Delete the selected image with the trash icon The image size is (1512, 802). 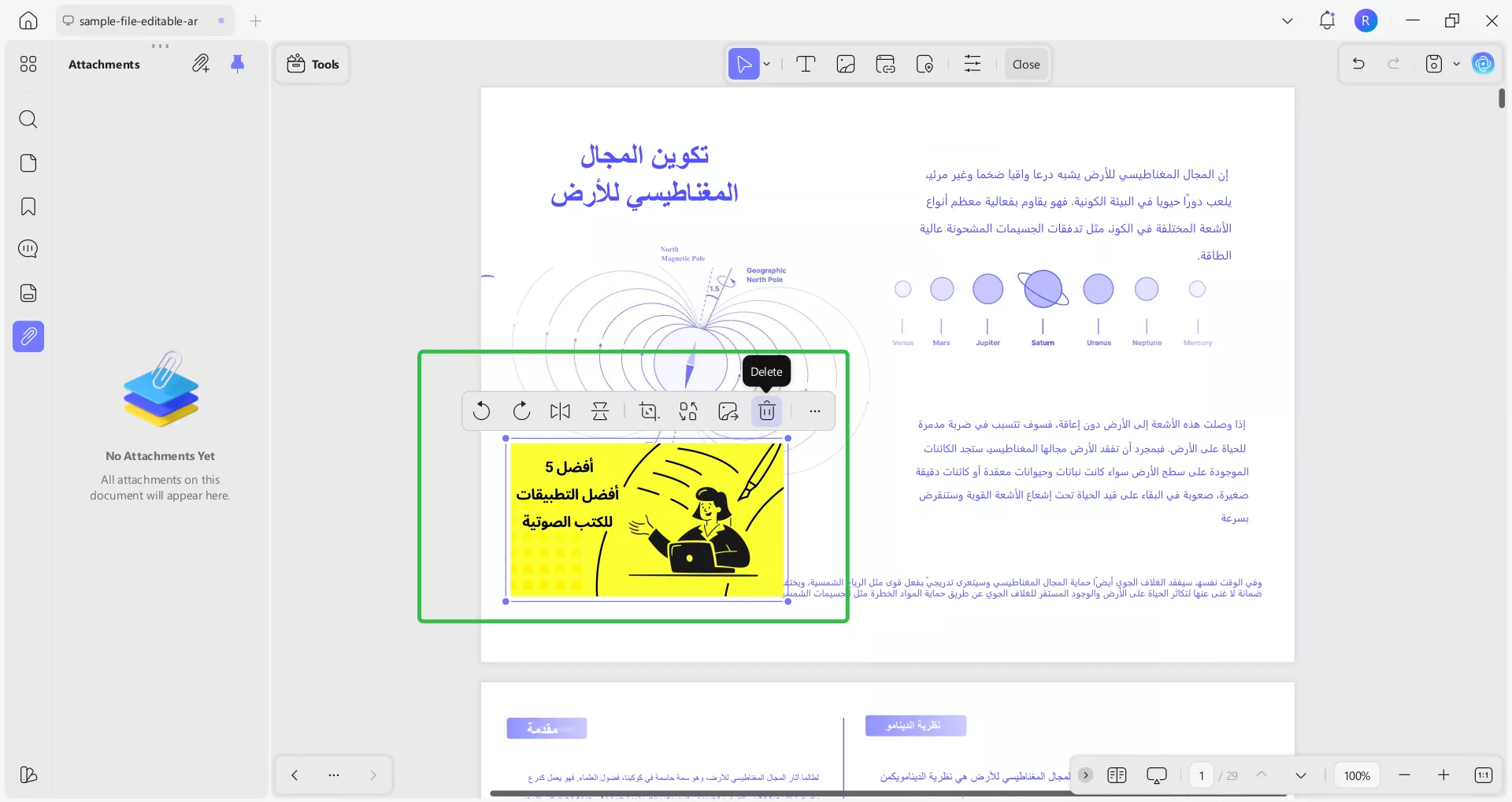coord(765,410)
